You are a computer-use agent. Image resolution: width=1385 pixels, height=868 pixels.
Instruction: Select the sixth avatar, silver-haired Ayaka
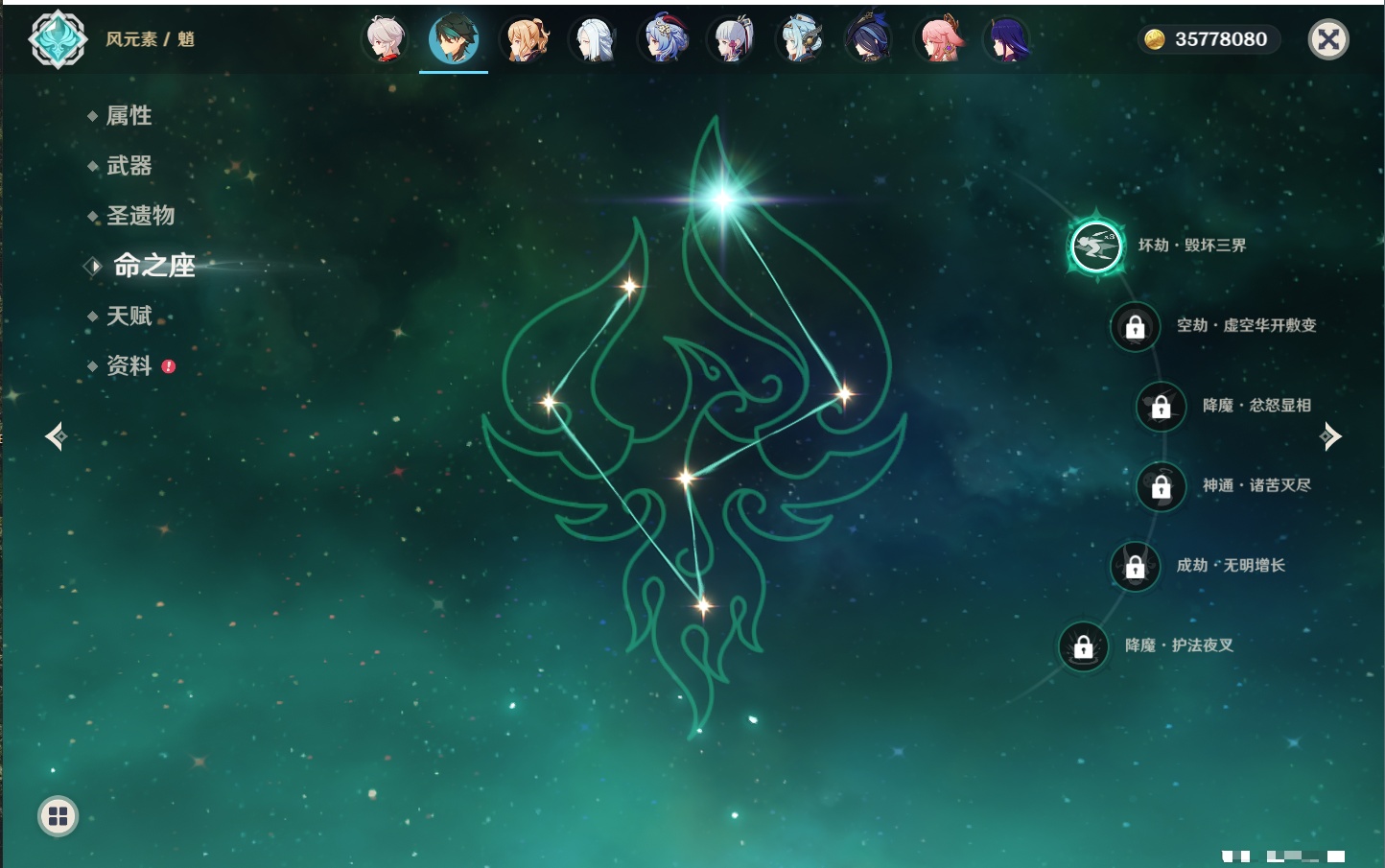732,39
